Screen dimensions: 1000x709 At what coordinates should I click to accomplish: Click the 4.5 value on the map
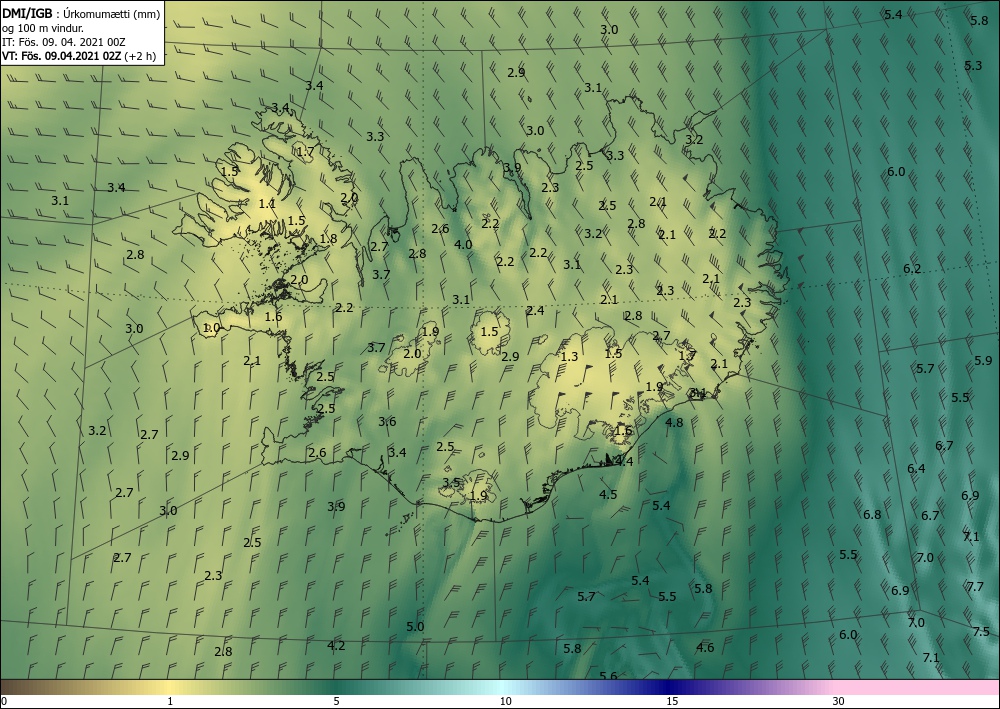(x=608, y=495)
